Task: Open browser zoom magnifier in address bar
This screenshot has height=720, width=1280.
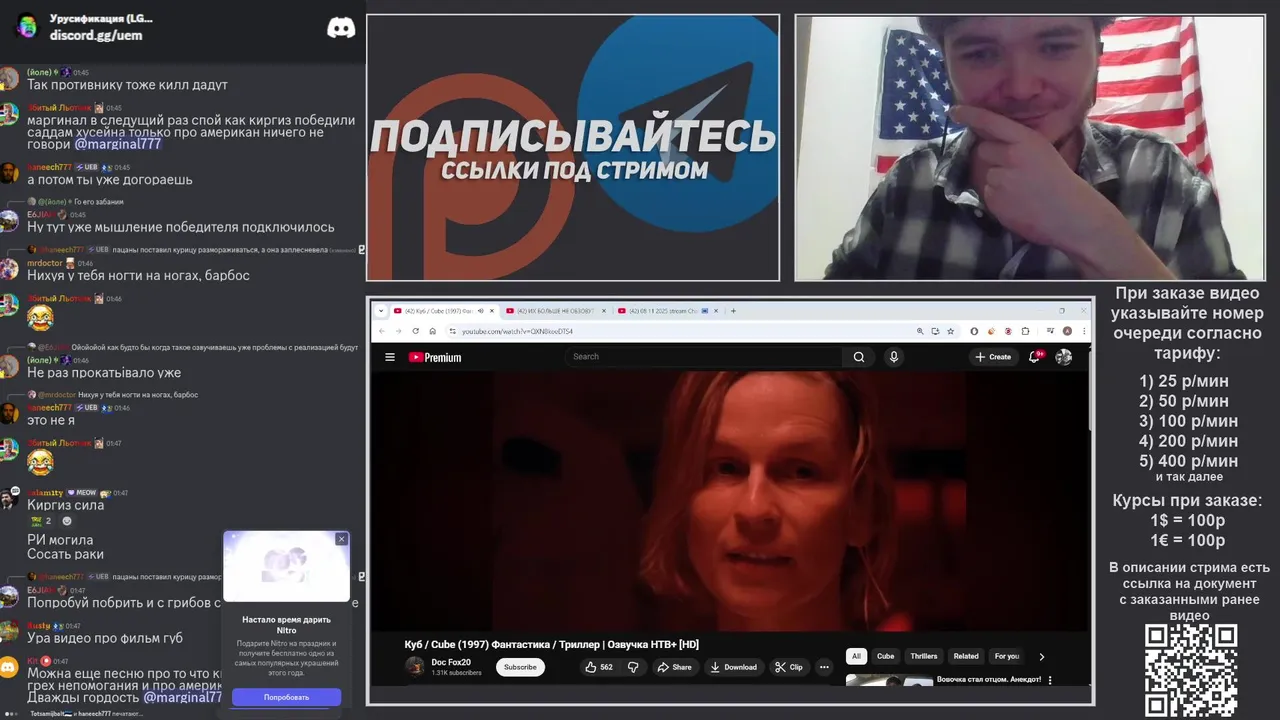Action: pos(920,331)
